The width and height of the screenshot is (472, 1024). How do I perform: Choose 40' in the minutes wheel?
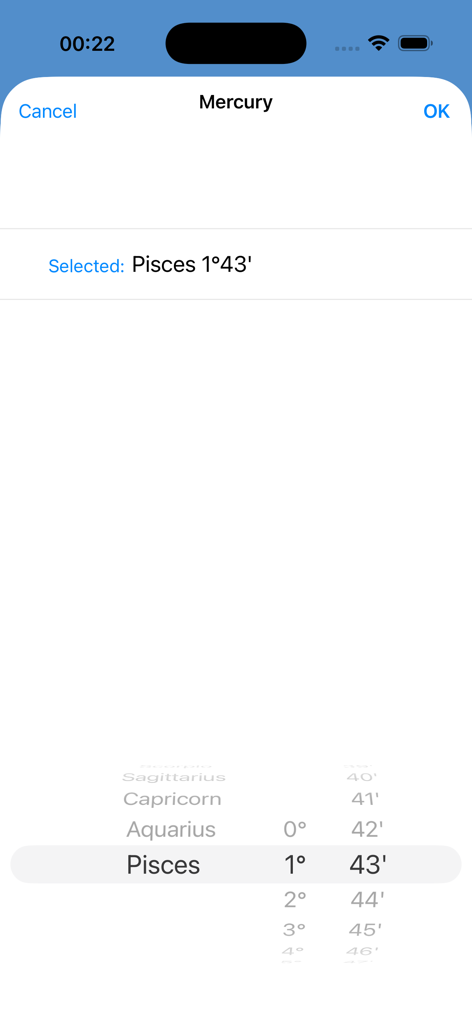pos(363,777)
